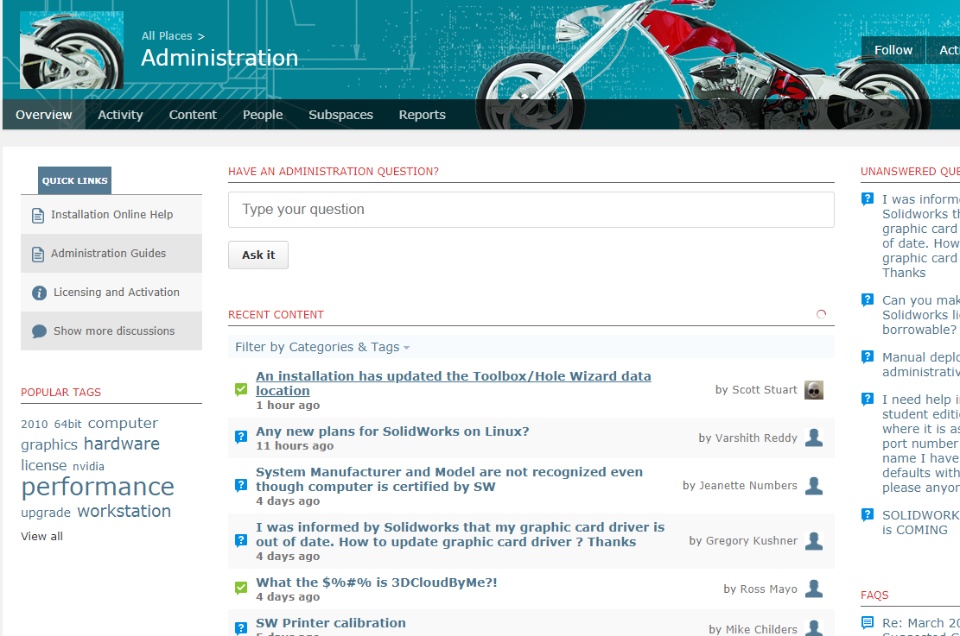Click the info icon beside Licensing and Activation

[39, 293]
